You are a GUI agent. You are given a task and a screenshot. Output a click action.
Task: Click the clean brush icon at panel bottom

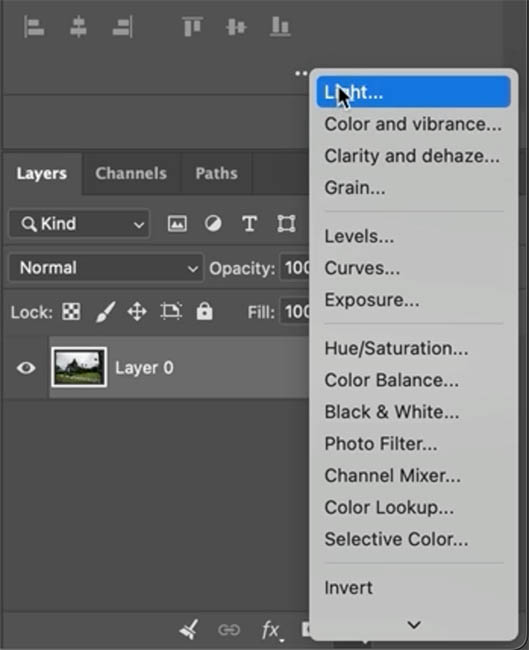(189, 630)
